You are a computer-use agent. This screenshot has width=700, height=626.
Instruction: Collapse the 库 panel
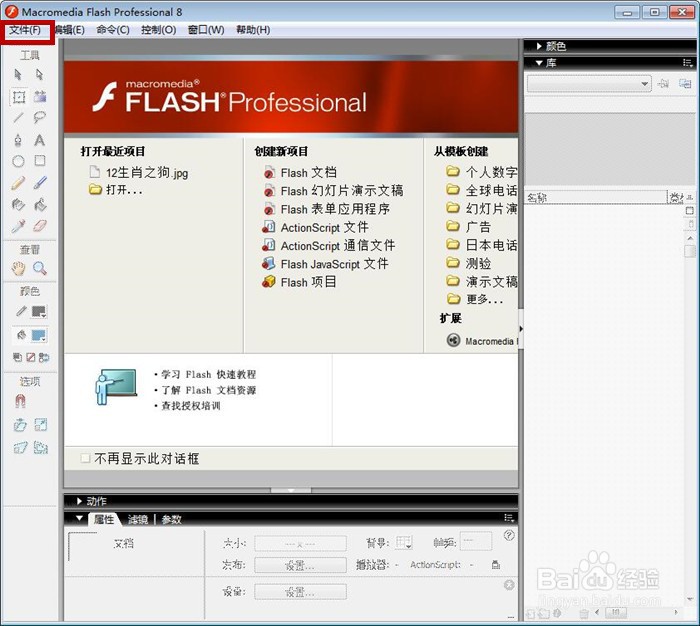click(x=539, y=63)
